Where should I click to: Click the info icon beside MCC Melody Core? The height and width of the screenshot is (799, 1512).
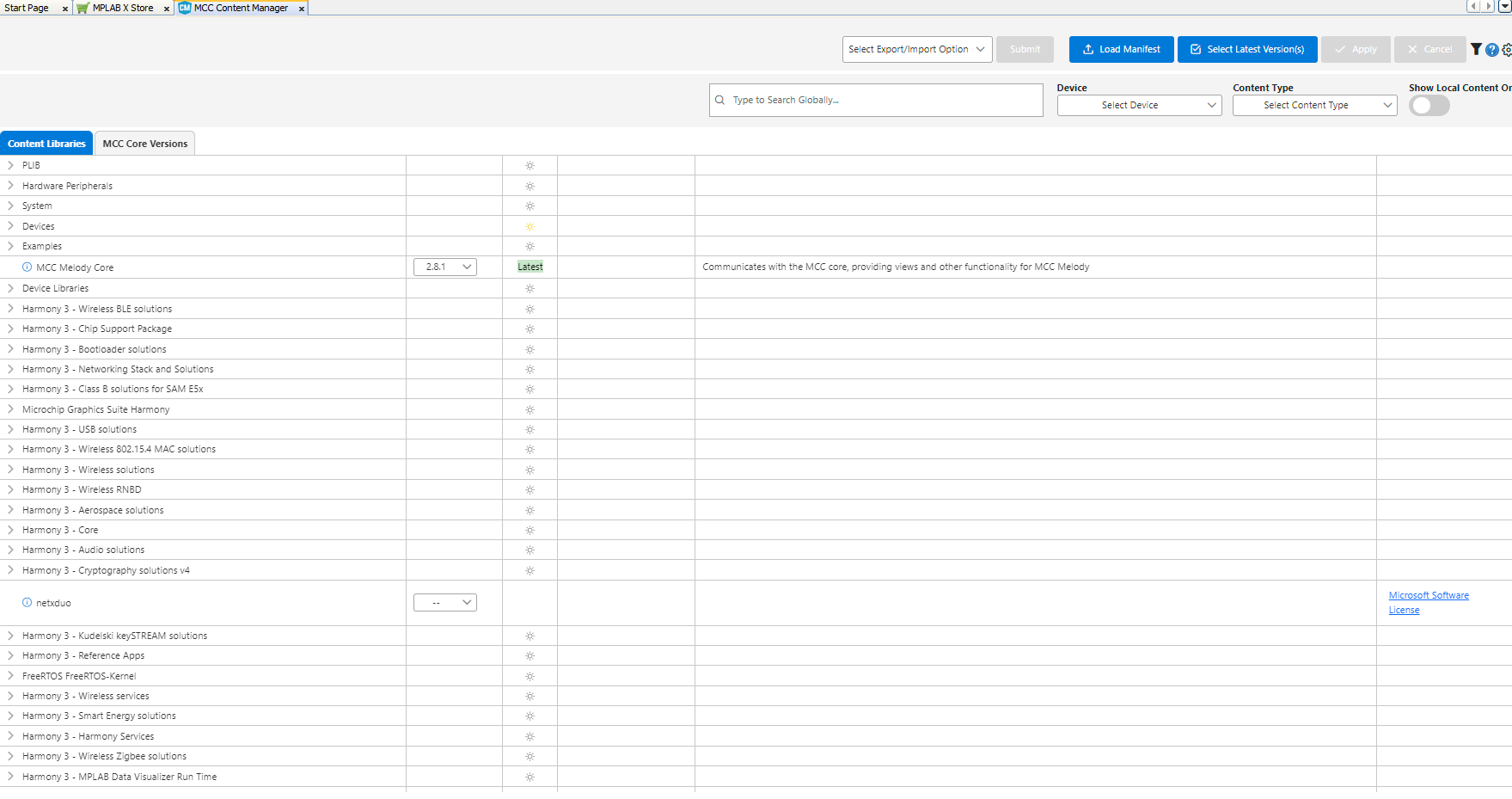[x=27, y=267]
